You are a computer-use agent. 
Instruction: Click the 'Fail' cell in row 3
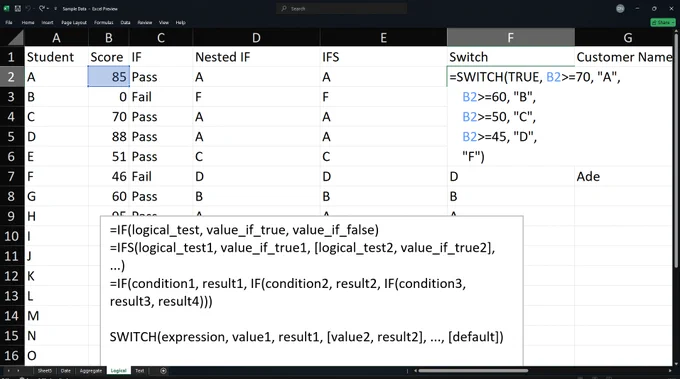point(161,97)
